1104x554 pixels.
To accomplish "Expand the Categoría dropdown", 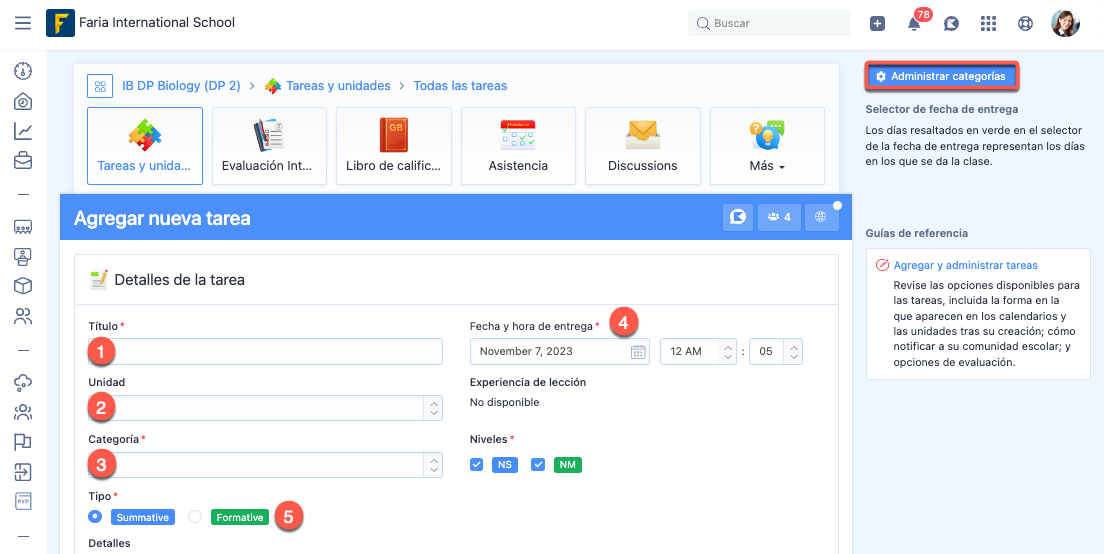I will coord(433,465).
